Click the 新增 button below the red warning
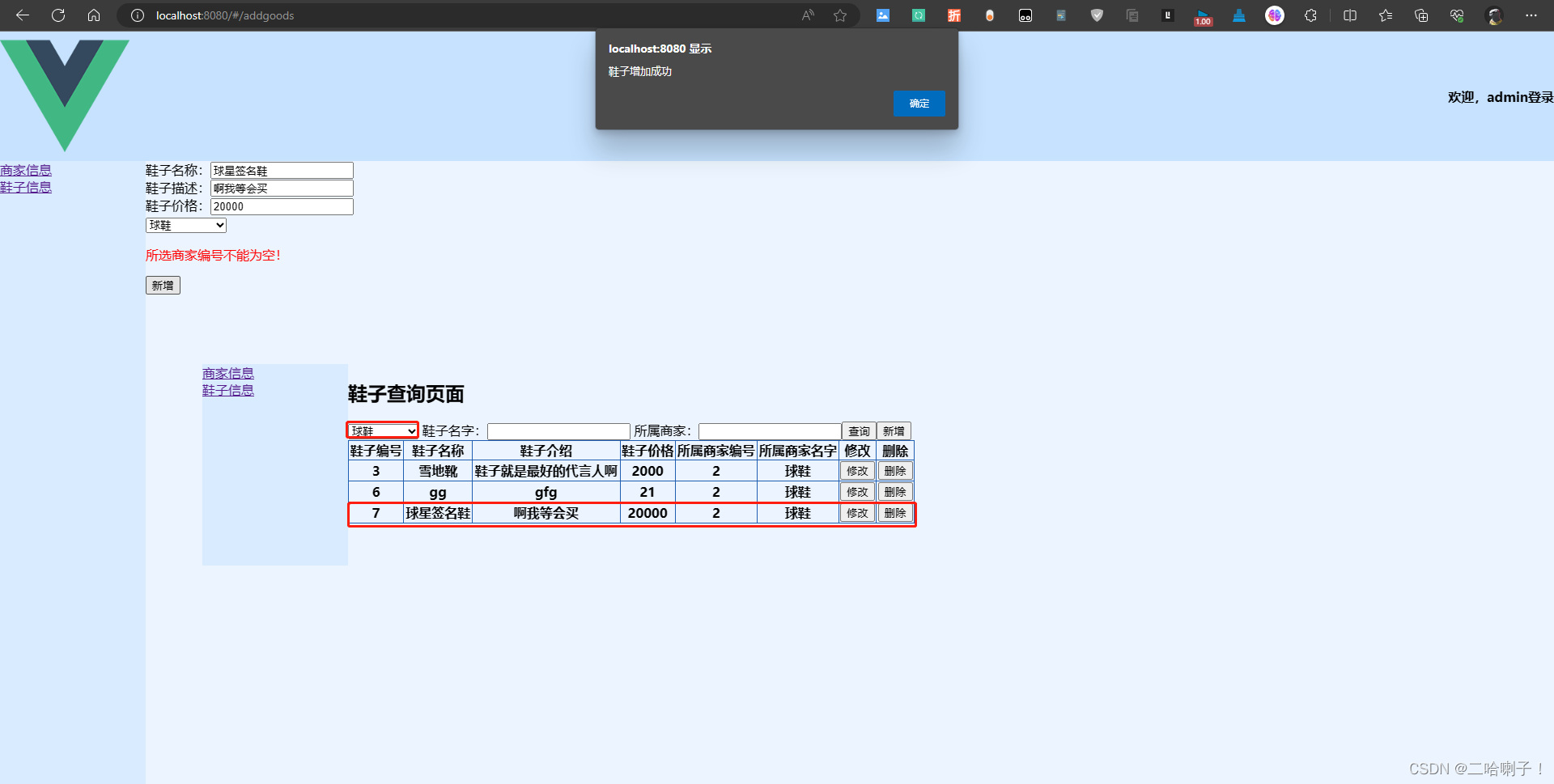 tap(163, 286)
